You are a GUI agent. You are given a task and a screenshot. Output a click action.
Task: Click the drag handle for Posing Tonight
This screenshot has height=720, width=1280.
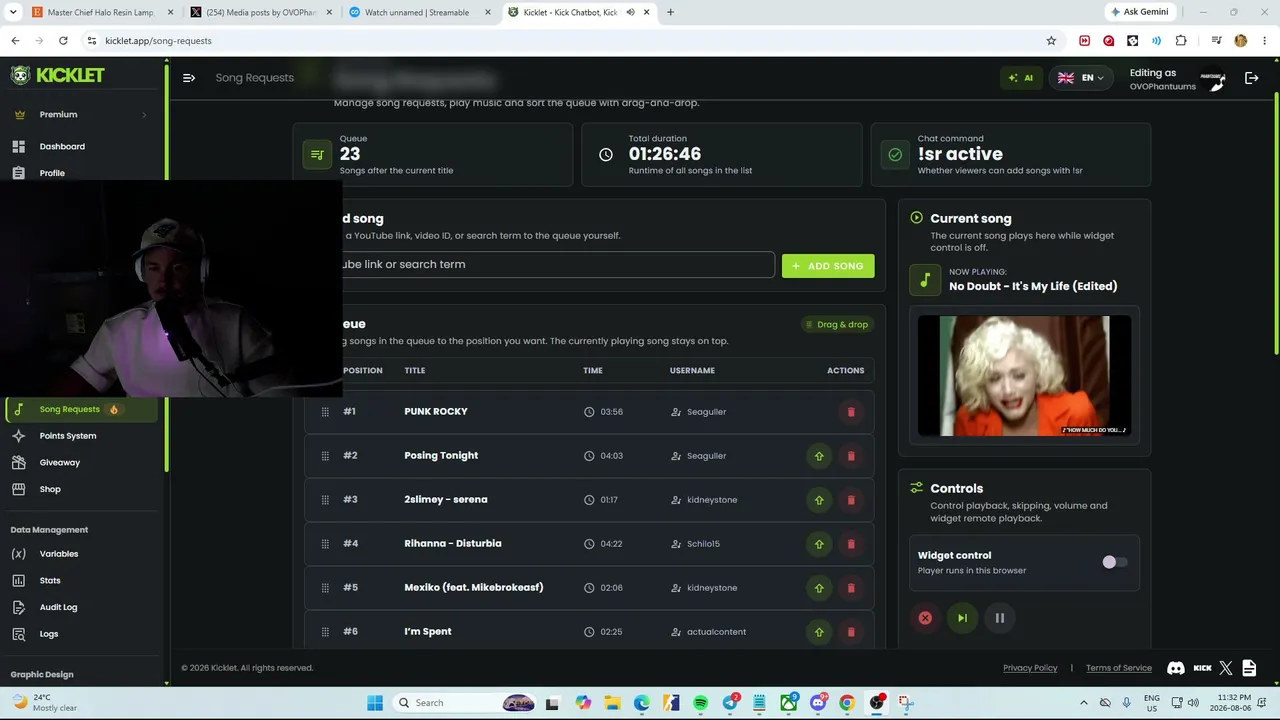pyautogui.click(x=325, y=456)
